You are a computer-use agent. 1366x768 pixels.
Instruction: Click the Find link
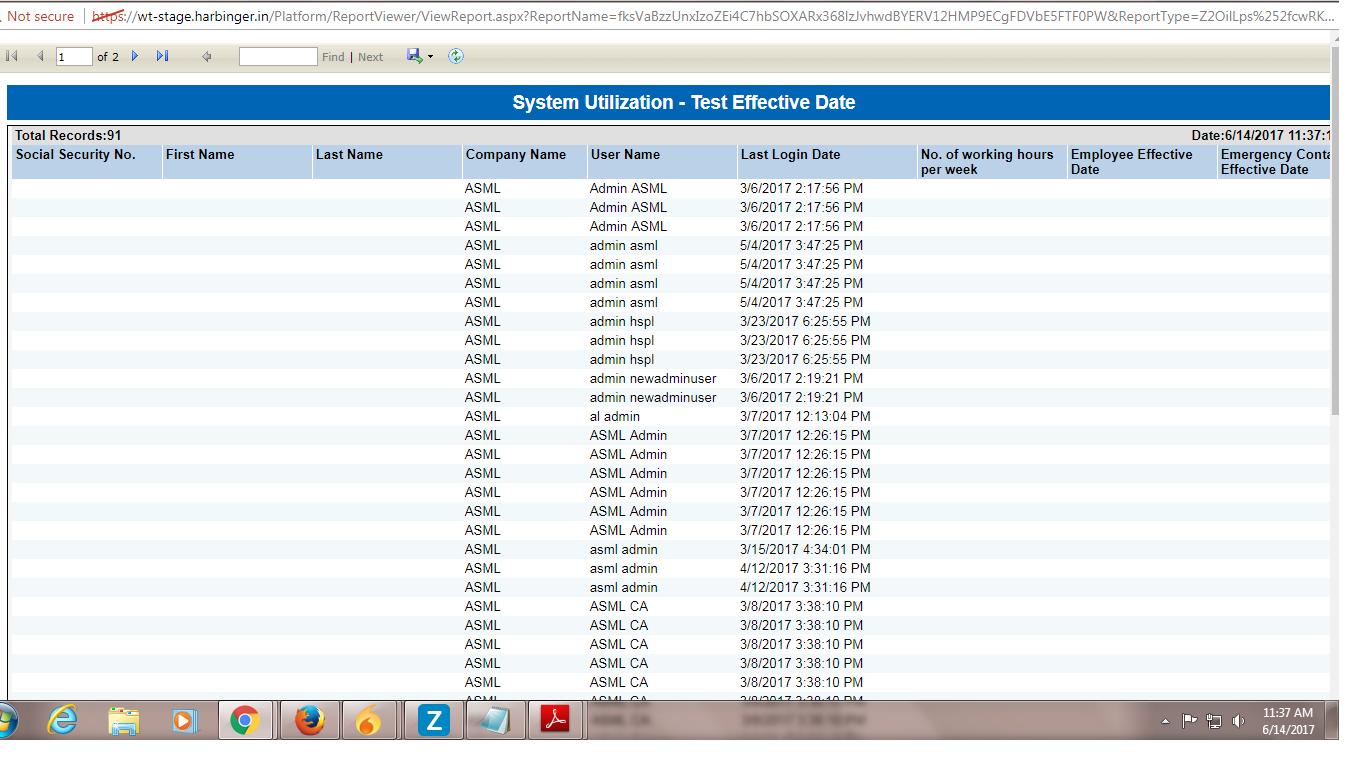click(x=333, y=57)
